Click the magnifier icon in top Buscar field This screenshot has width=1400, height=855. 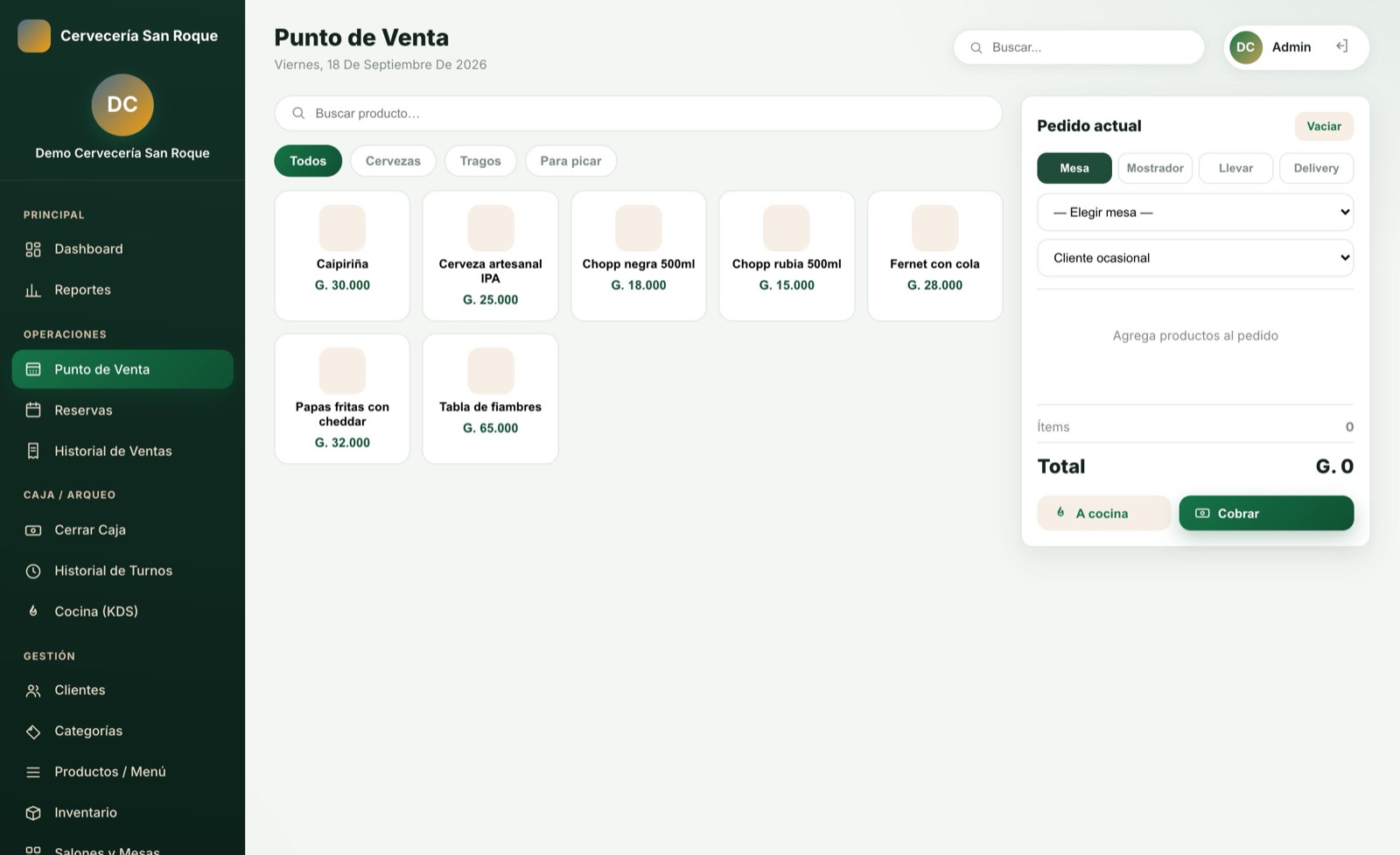tap(976, 48)
